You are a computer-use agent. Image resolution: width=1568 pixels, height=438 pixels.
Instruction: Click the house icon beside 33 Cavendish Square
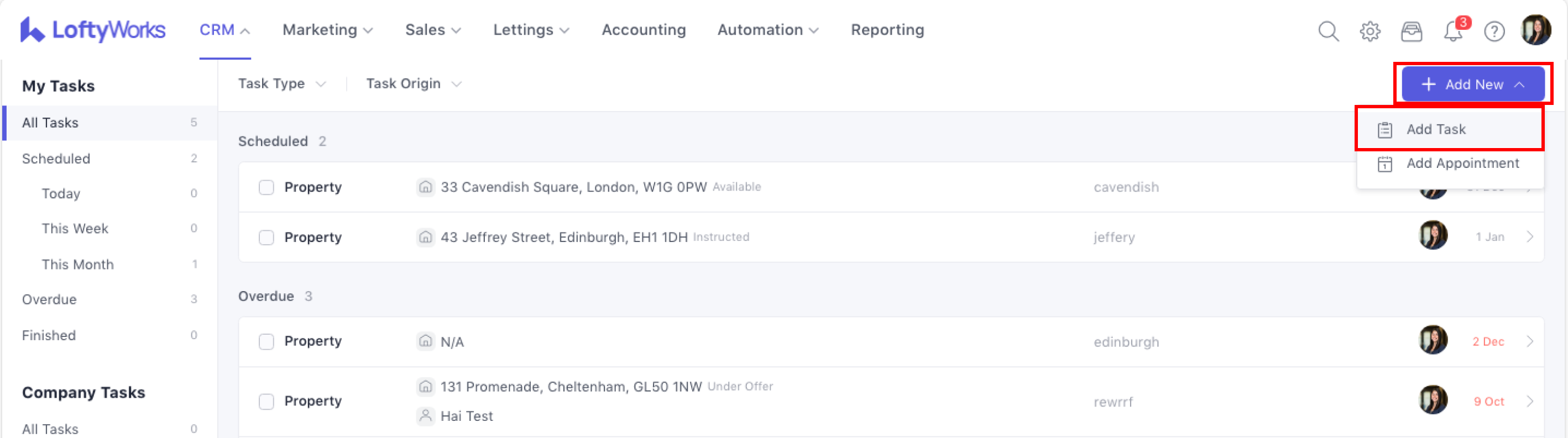(426, 187)
